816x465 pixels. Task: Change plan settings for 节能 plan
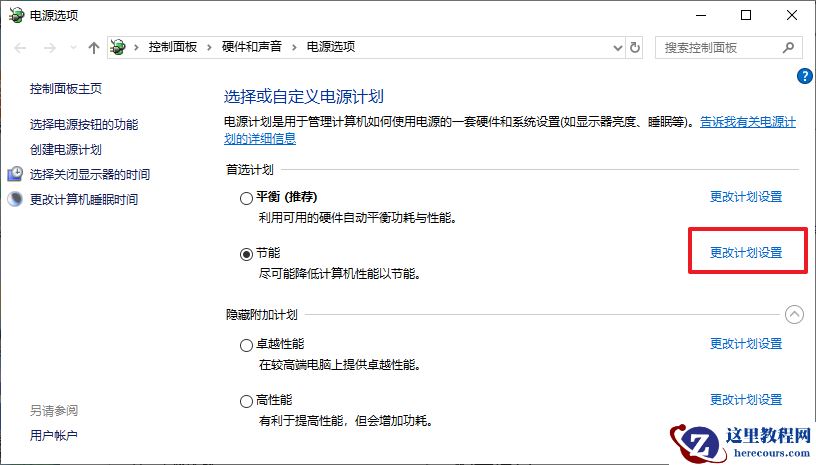pos(746,253)
